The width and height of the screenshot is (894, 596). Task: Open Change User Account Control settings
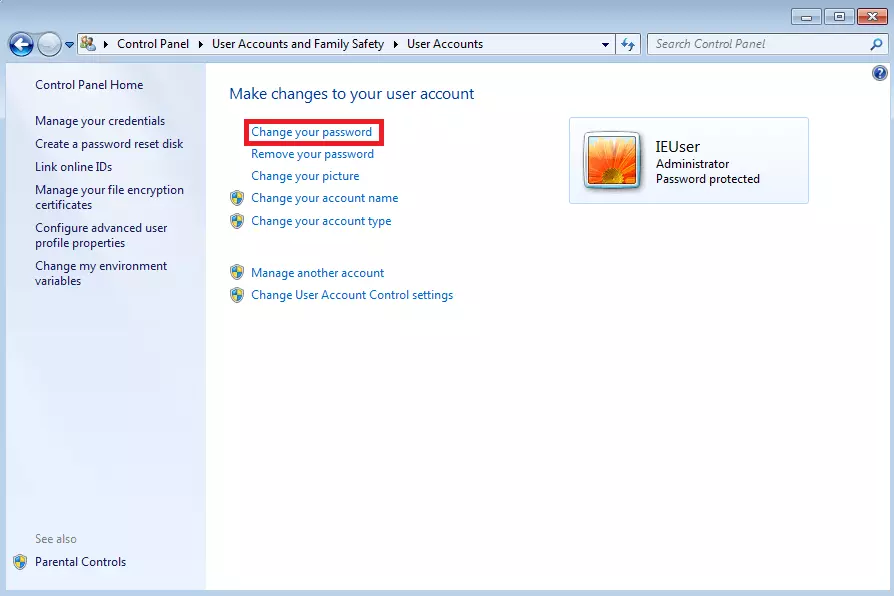click(352, 295)
